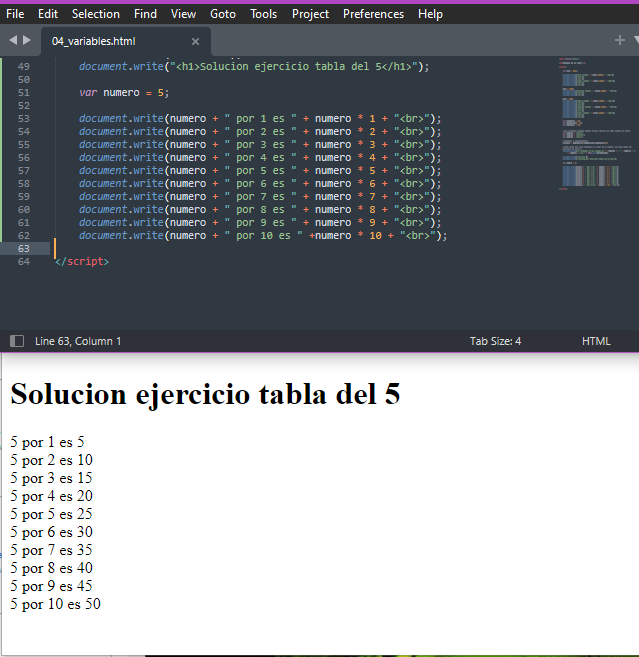The width and height of the screenshot is (639, 657).
Task: Change HTML syntax in status bar
Action: 596,341
